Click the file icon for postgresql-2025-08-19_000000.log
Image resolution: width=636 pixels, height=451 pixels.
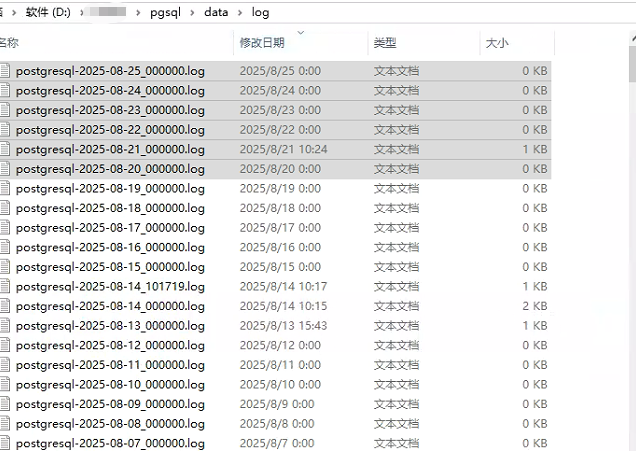[x=4, y=188]
